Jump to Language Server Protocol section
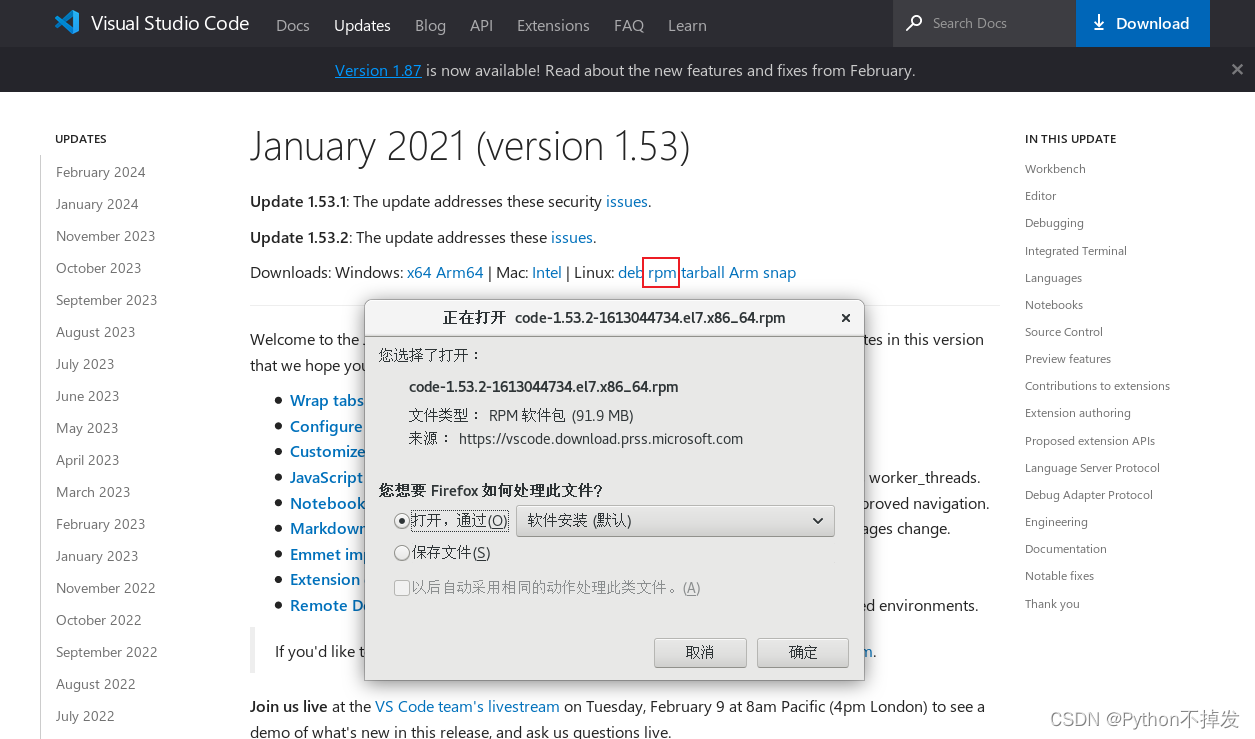This screenshot has width=1255, height=739. (x=1092, y=468)
